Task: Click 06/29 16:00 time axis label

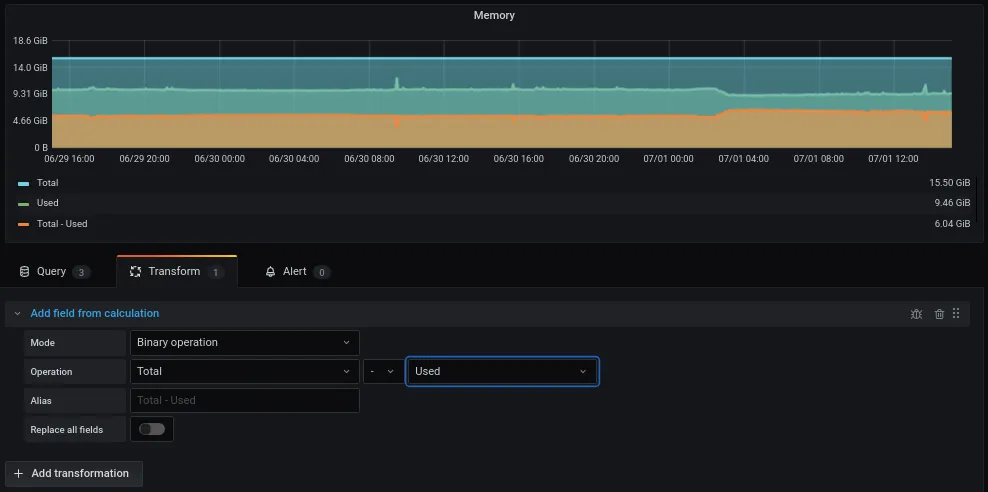Action: point(69,159)
